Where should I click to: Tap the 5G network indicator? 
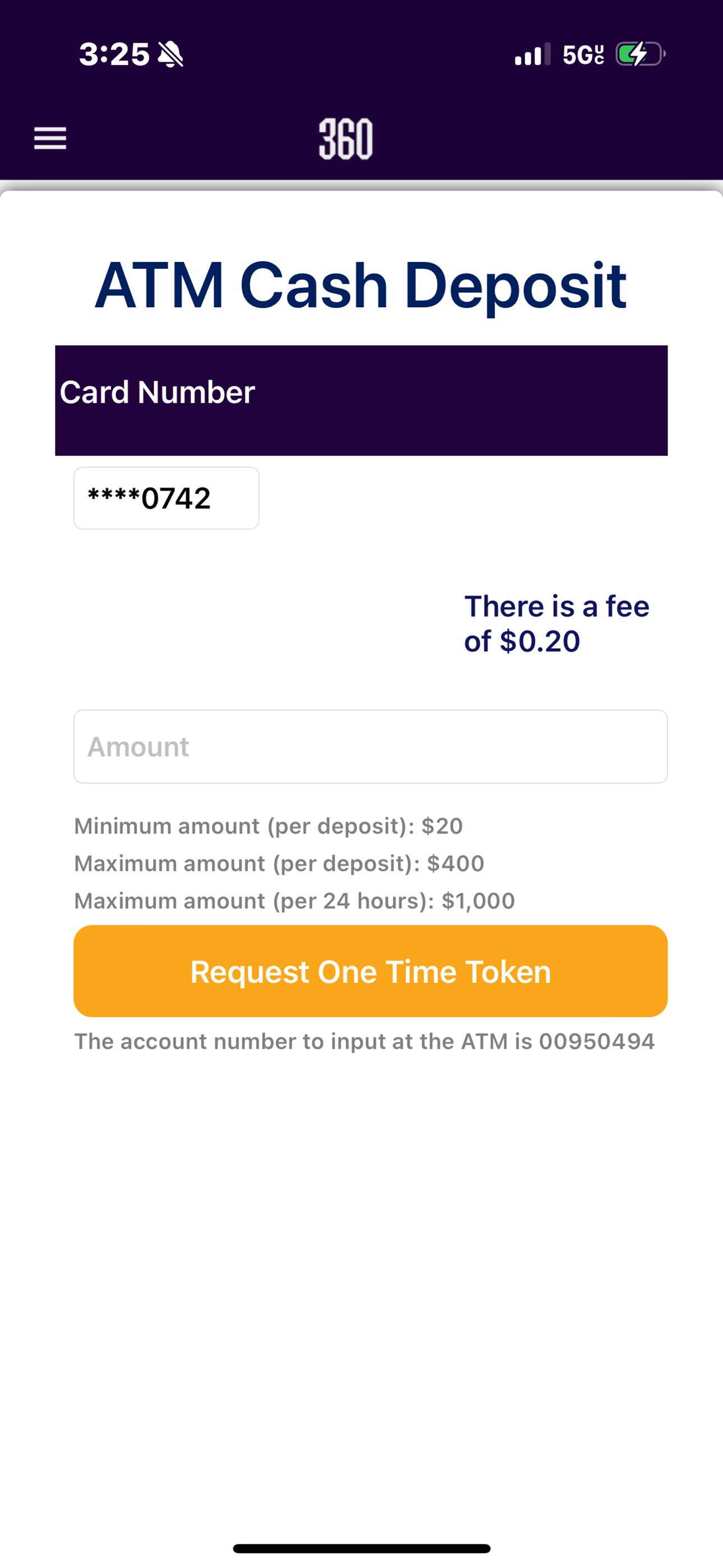tap(583, 55)
